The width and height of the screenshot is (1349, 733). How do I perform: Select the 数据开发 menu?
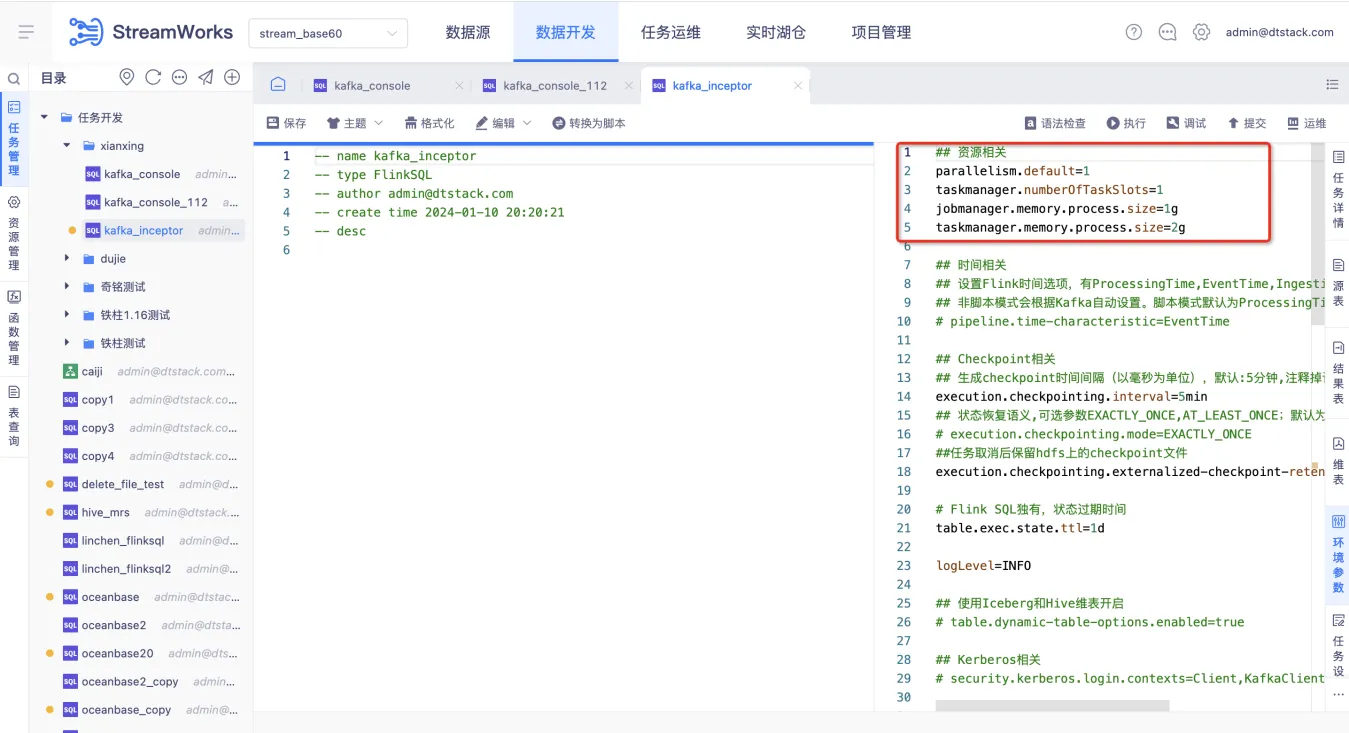click(x=566, y=32)
